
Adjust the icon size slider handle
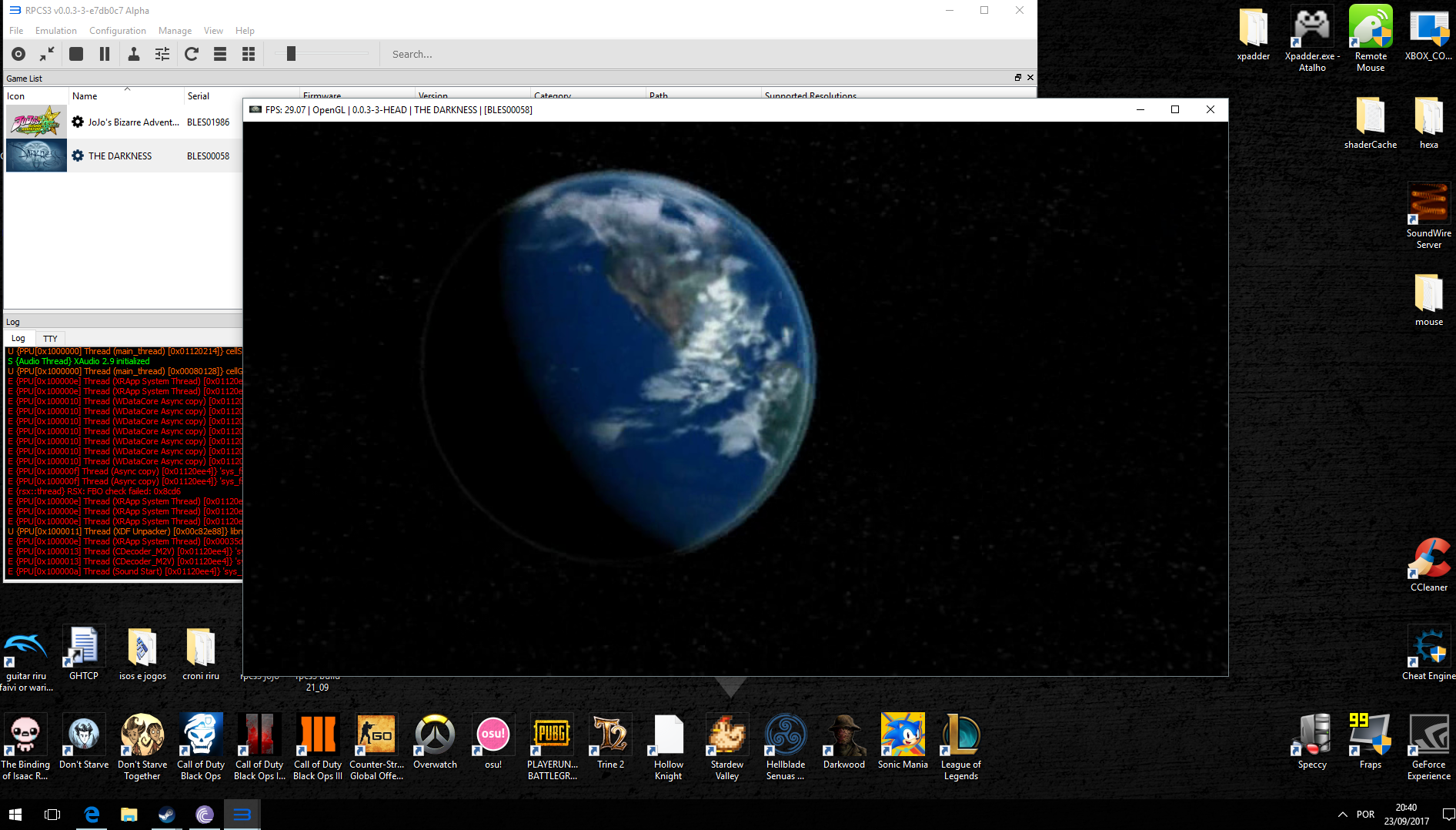(291, 53)
